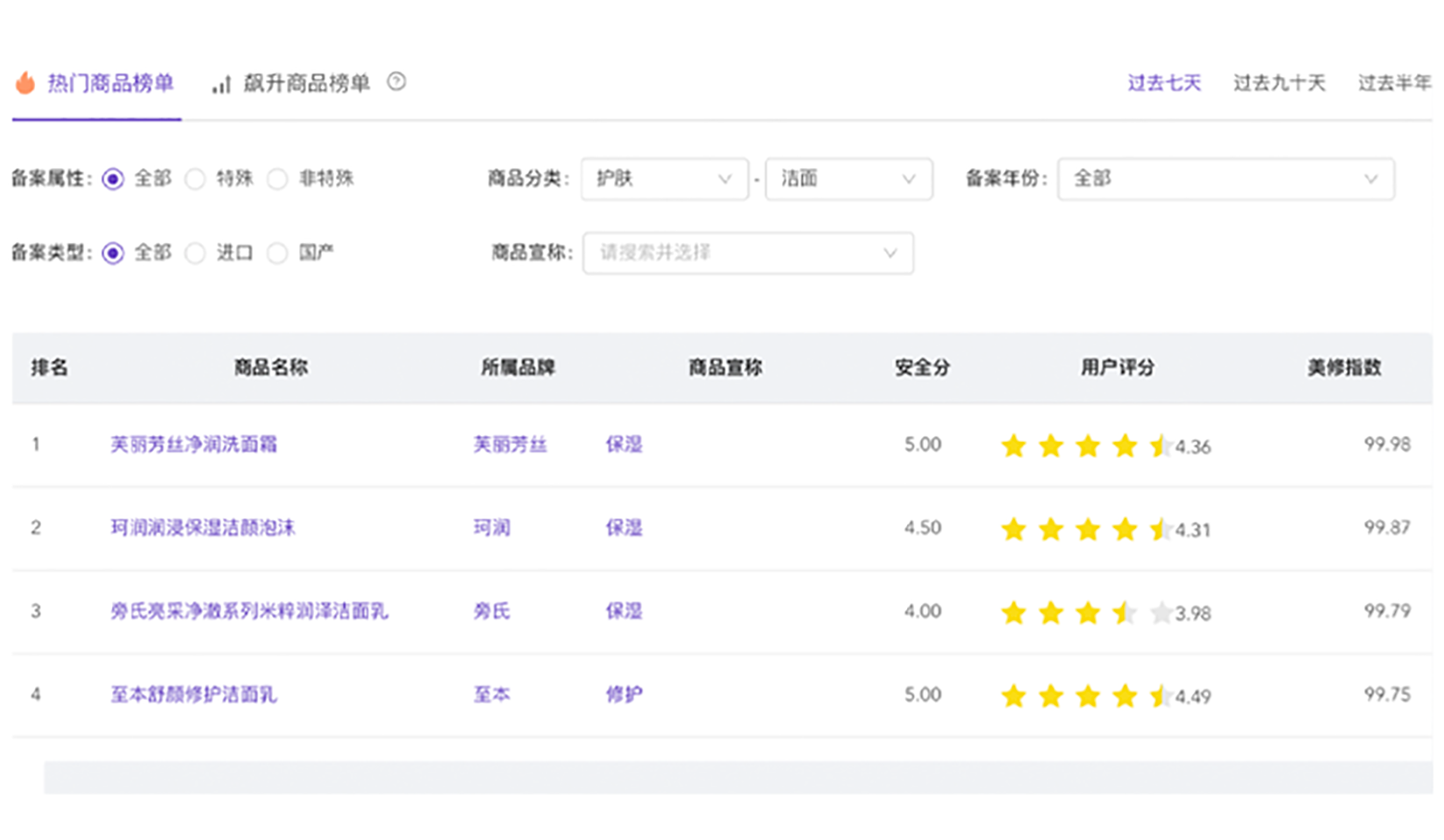Open the 洁面 subcategory dropdown
The height and width of the screenshot is (840, 1444).
click(847, 179)
